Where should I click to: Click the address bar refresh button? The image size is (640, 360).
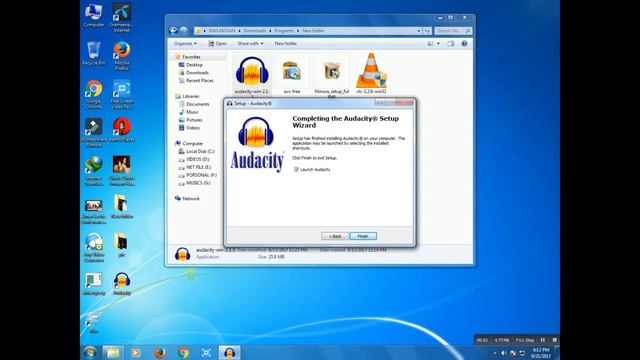tap(427, 31)
